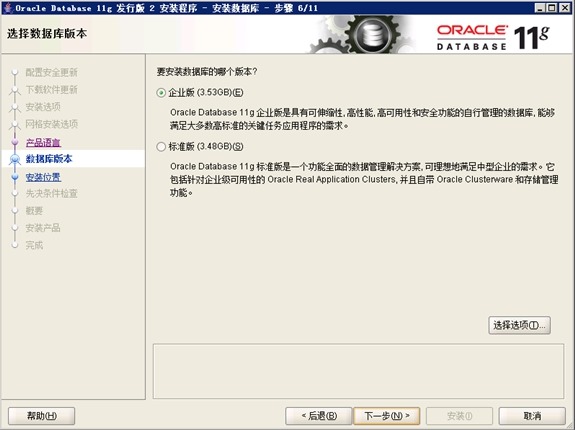Cancel installation with the 取消 button
Viewport: 575px width, 430px height.
click(532, 416)
